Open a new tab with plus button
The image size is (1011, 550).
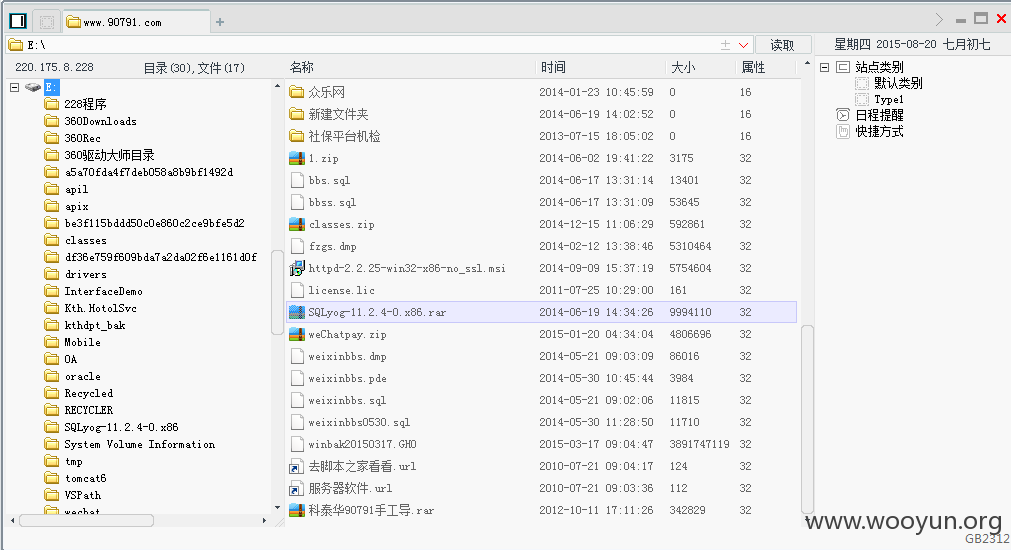pos(220,22)
